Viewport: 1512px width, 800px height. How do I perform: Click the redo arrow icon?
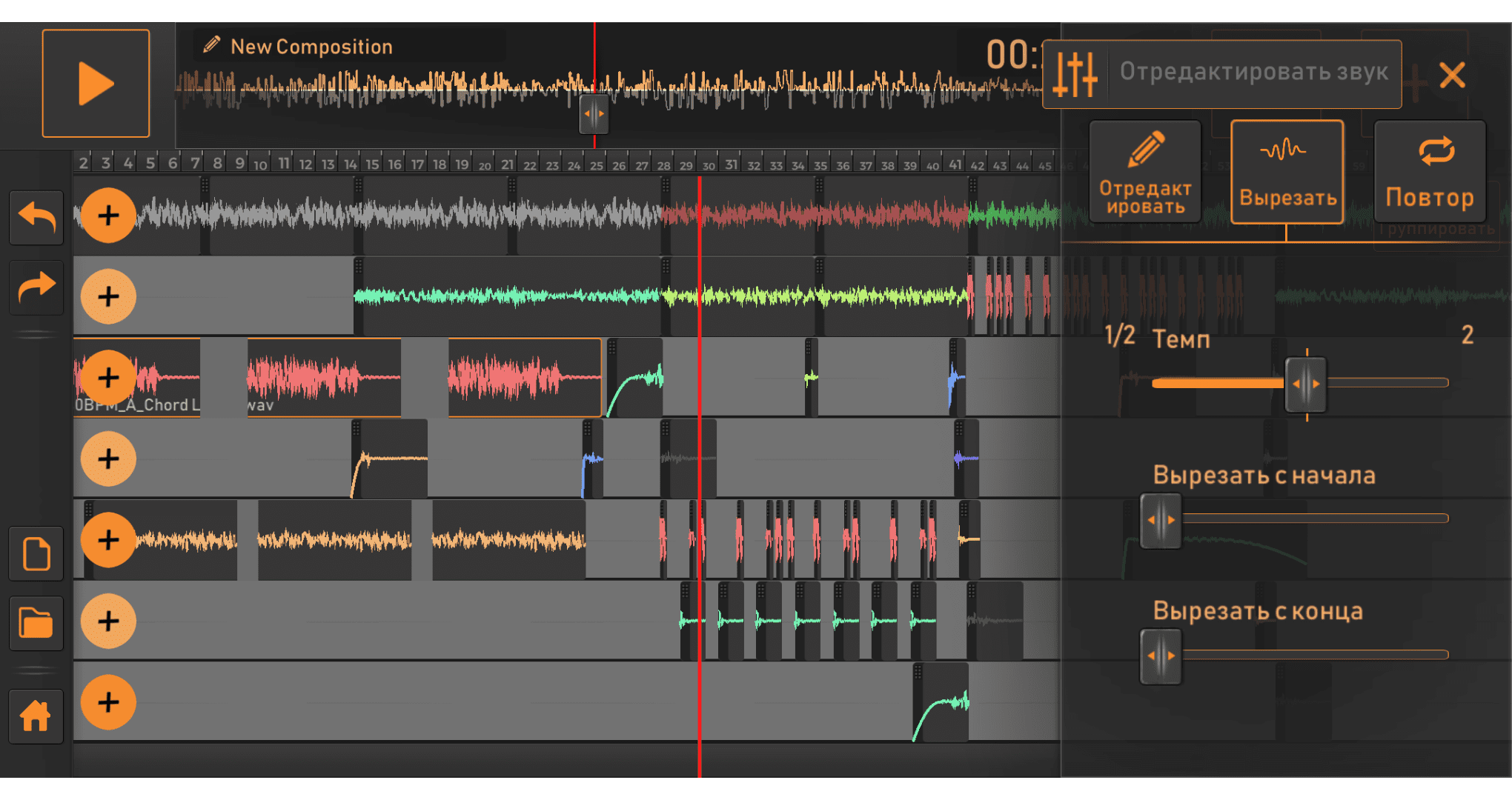coord(36,287)
